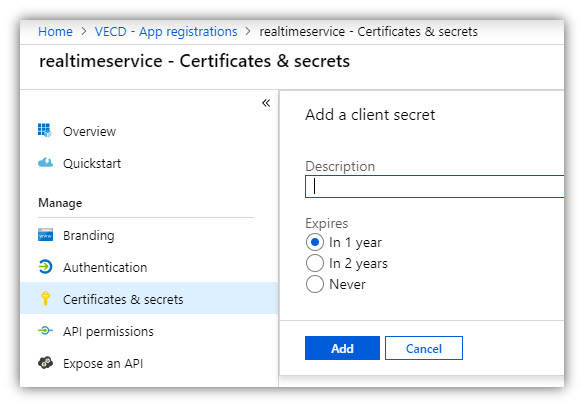Select the In 2 years expiry option
This screenshot has width=584, height=407.
tap(315, 263)
